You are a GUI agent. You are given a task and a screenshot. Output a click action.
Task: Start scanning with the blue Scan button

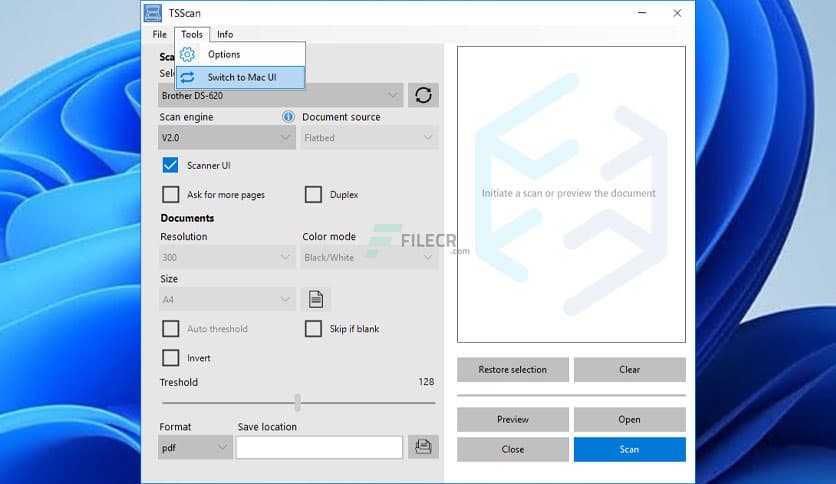(630, 449)
